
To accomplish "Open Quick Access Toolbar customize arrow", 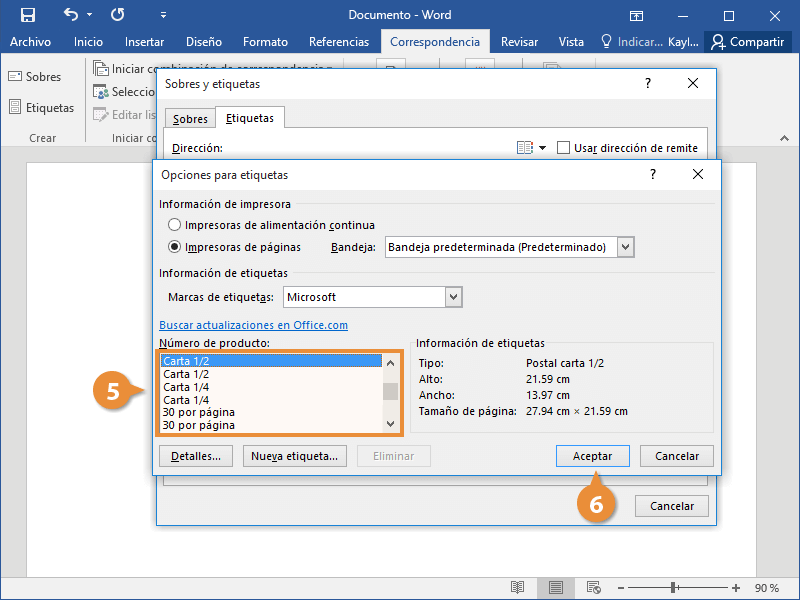I will (x=164, y=16).
